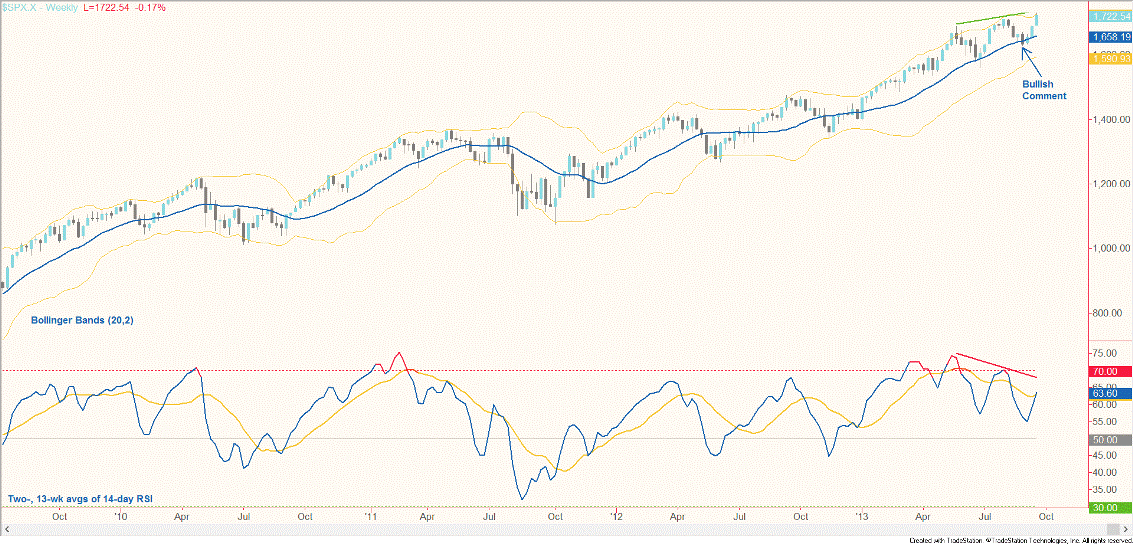This screenshot has width=1133, height=544.
Task: Click the 1,000.00 price axis label
Action: pyautogui.click(x=1112, y=249)
